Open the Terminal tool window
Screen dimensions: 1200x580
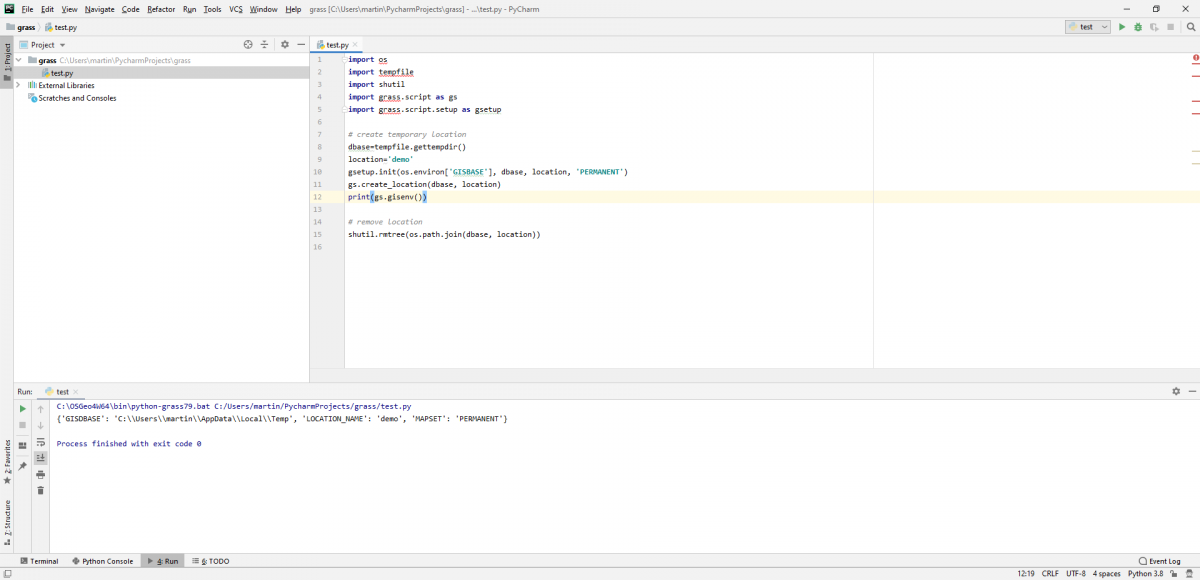(x=39, y=561)
